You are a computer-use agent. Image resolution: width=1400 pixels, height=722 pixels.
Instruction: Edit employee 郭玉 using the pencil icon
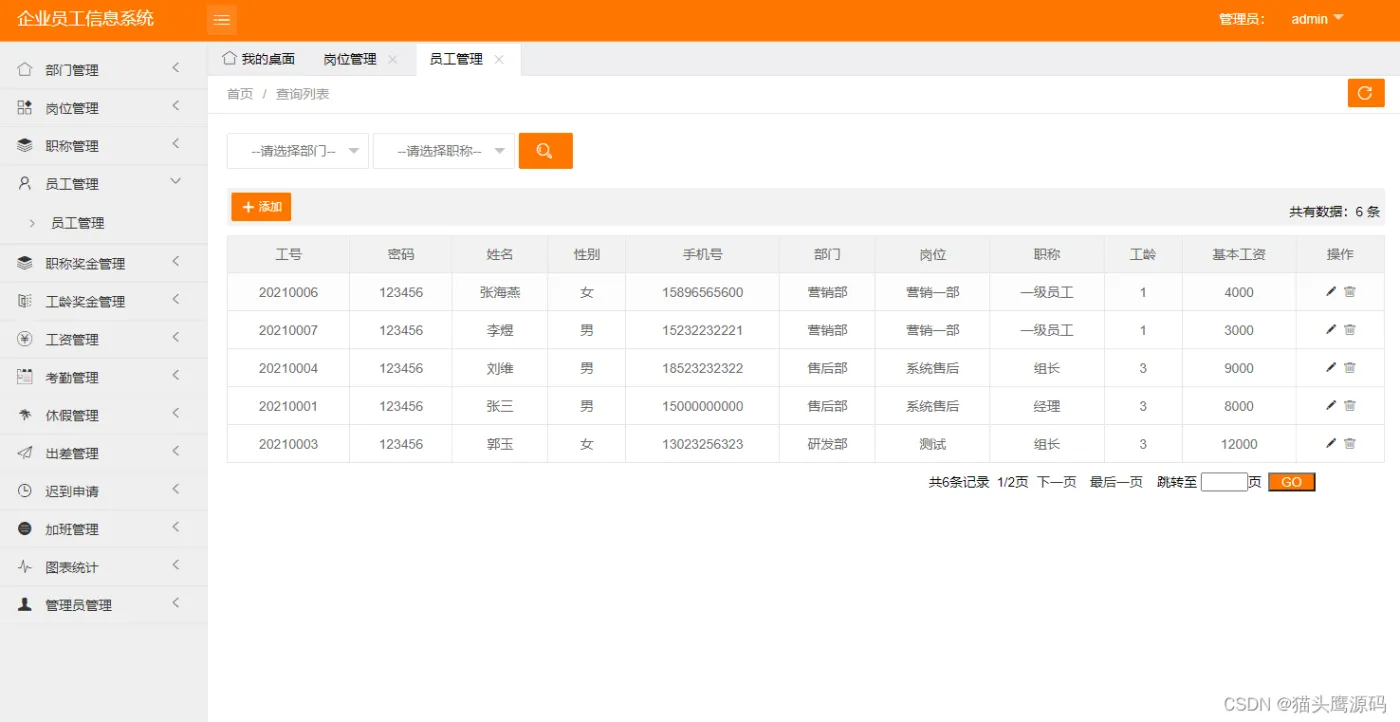coord(1331,443)
